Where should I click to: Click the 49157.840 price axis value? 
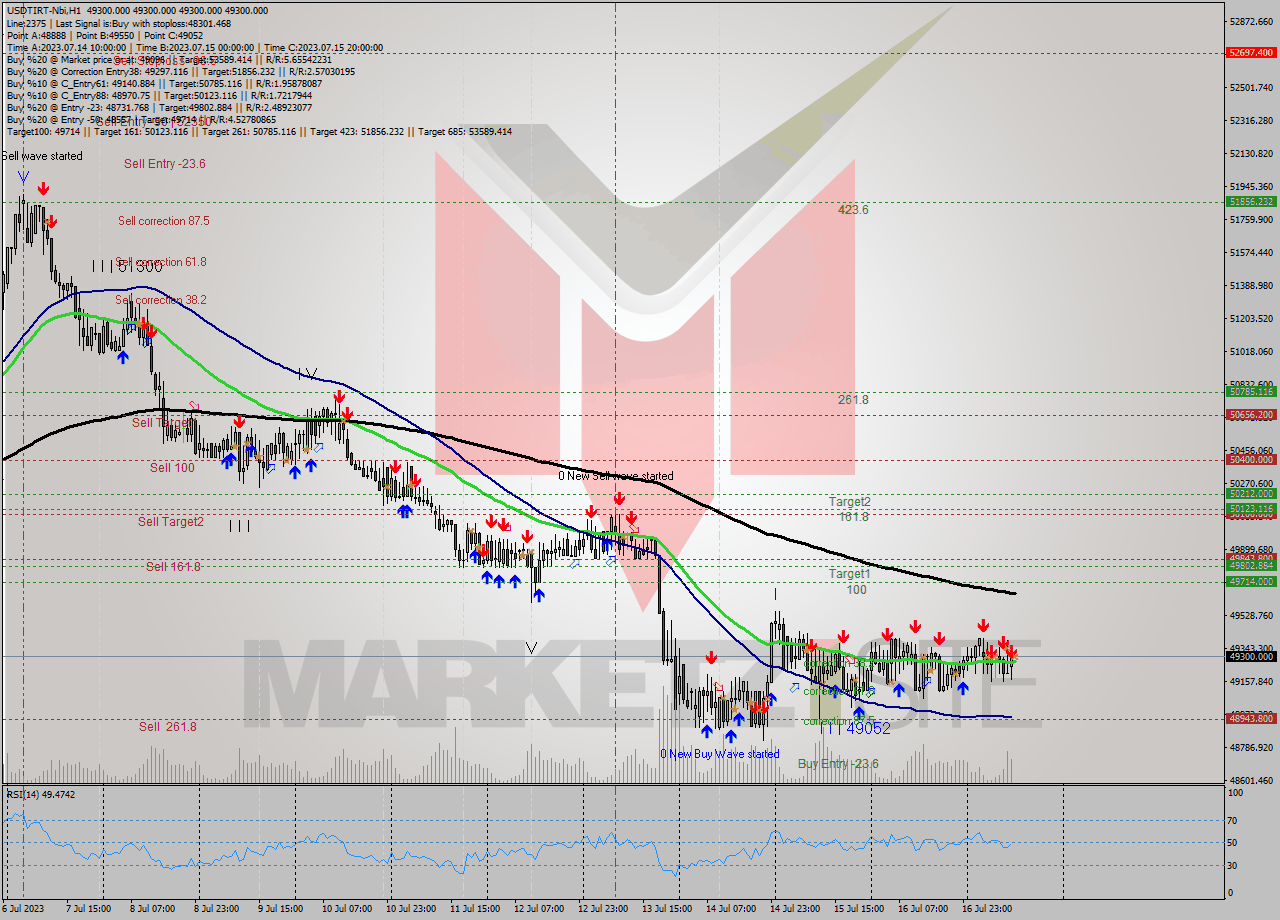pyautogui.click(x=1251, y=682)
